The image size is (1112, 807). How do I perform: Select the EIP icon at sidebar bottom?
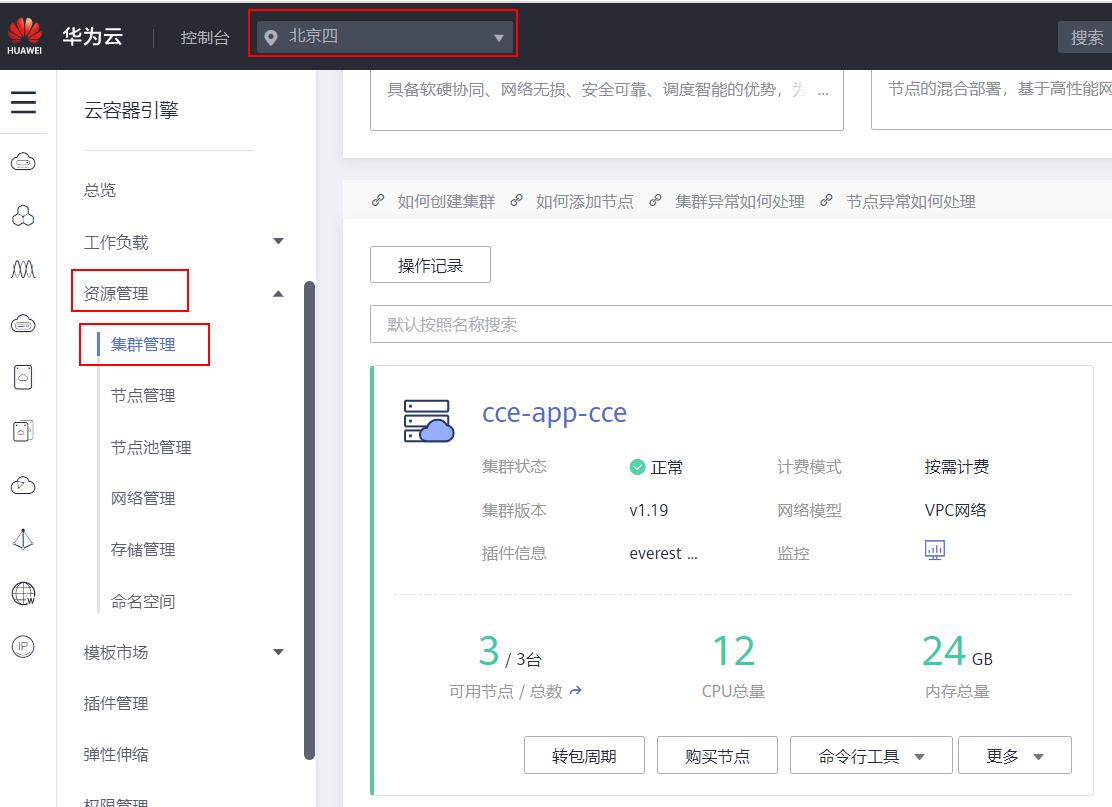pyautogui.click(x=23, y=646)
